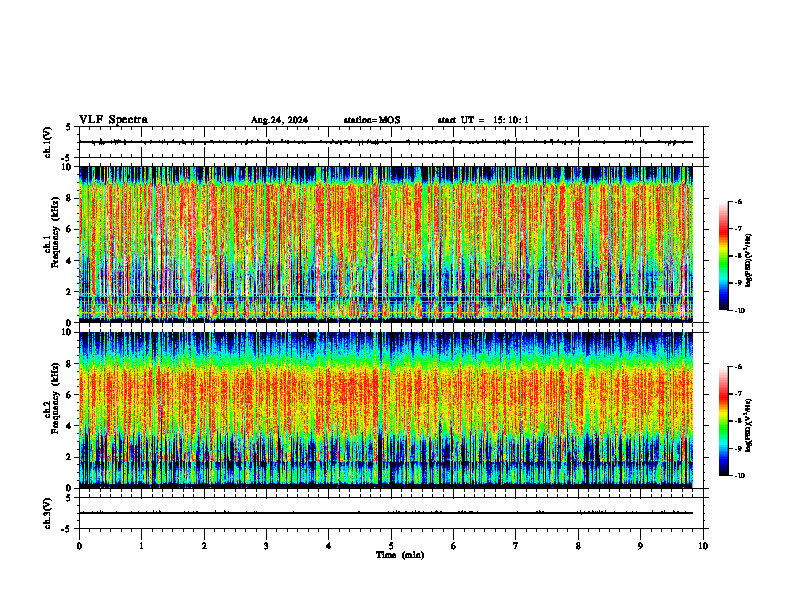
Task: Click time axis tick label "5"
Action: (x=391, y=546)
